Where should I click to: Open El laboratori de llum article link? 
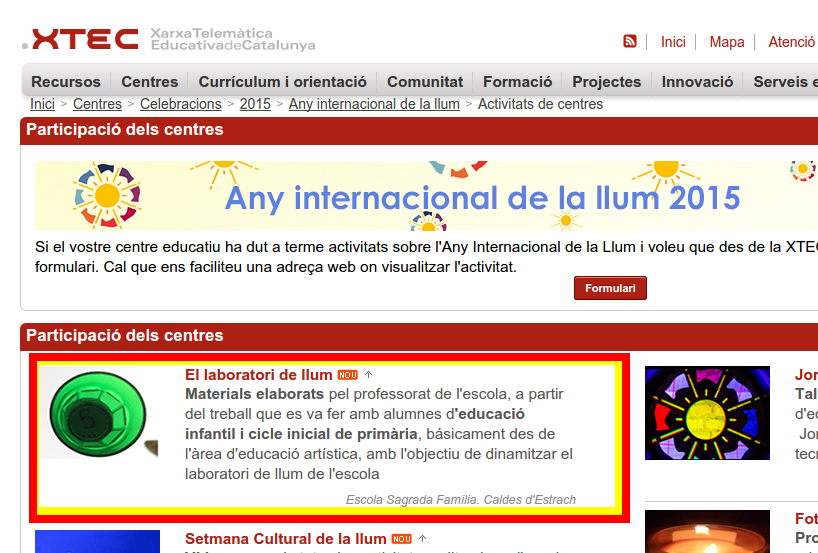[258, 375]
